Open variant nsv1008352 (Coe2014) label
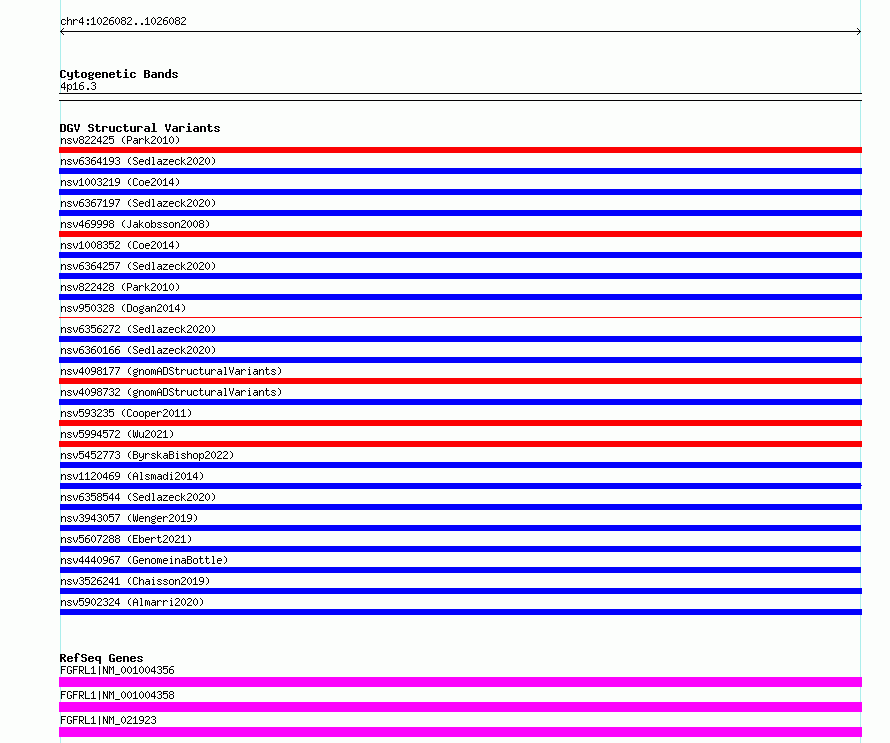Viewport: 890px width, 743px height. [x=120, y=245]
